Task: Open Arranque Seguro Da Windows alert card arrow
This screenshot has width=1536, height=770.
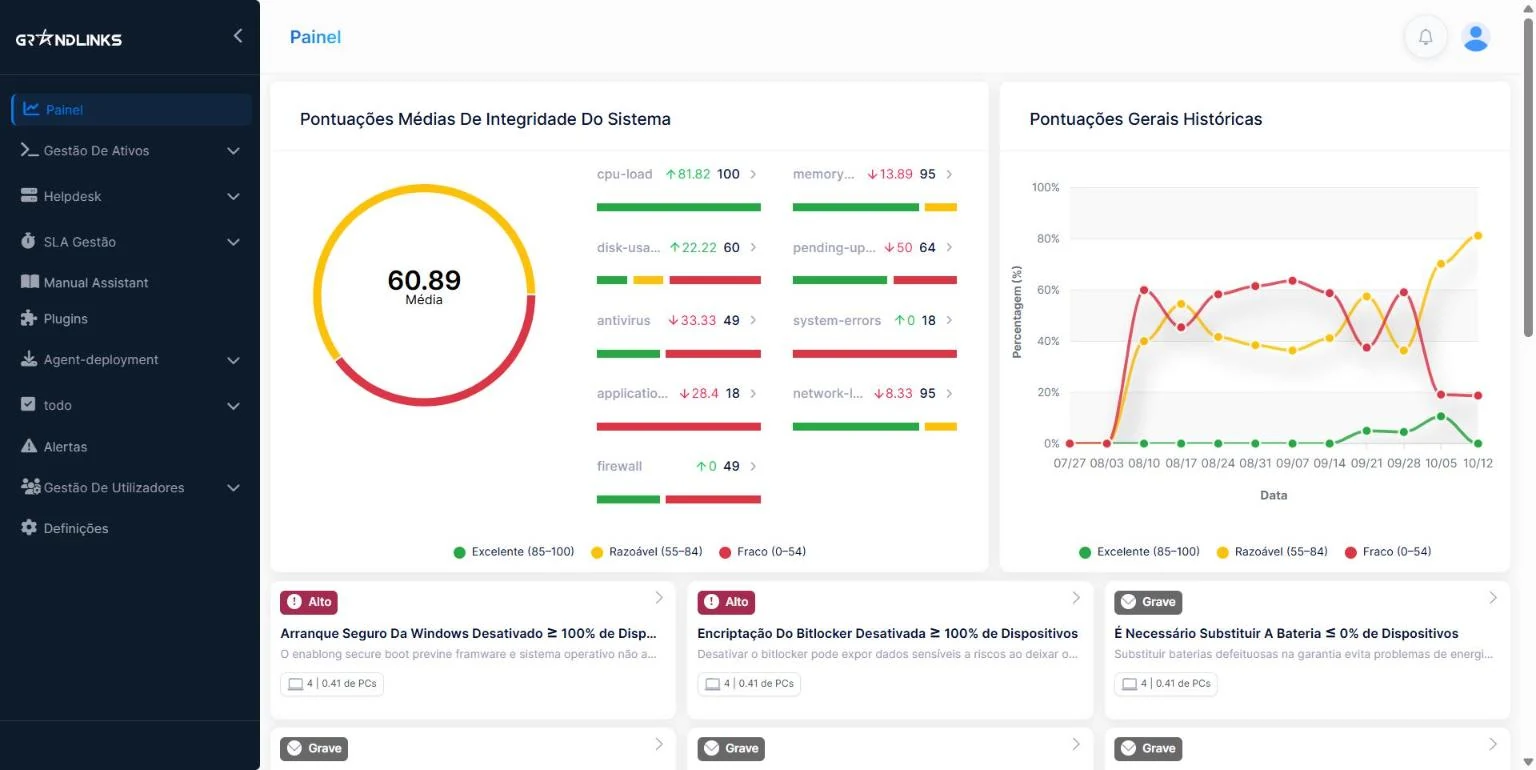Action: pos(659,598)
